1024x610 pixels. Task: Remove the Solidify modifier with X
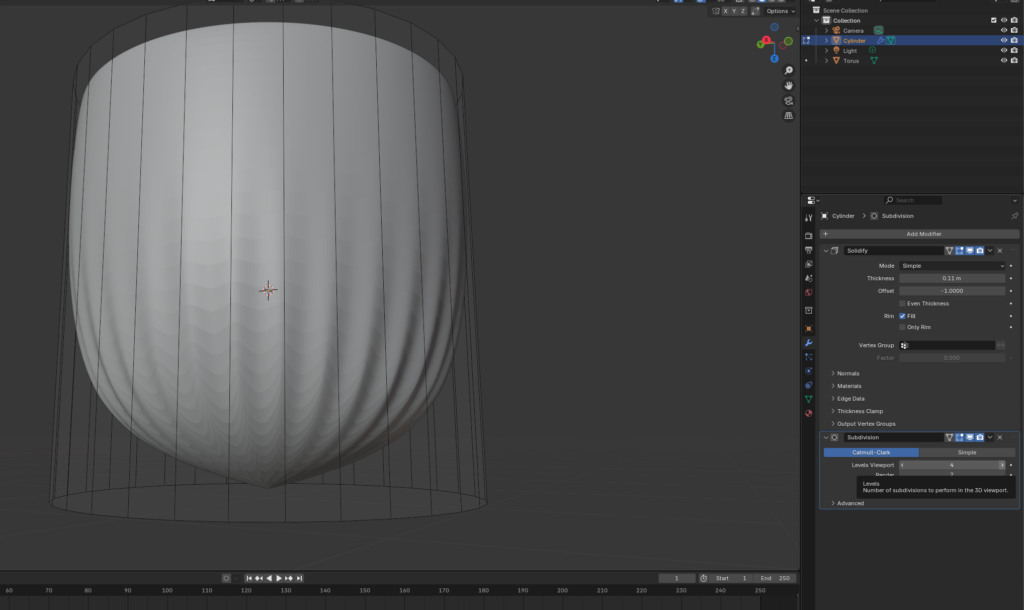pos(1000,250)
